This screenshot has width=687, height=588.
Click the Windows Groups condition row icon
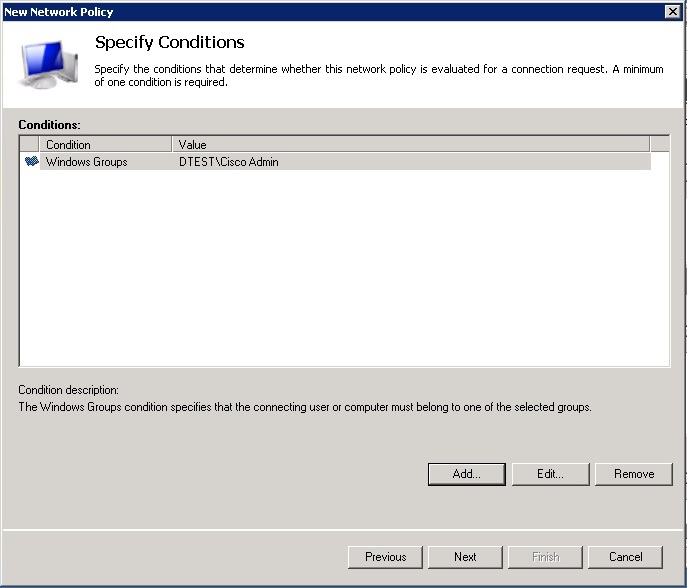click(x=30, y=162)
